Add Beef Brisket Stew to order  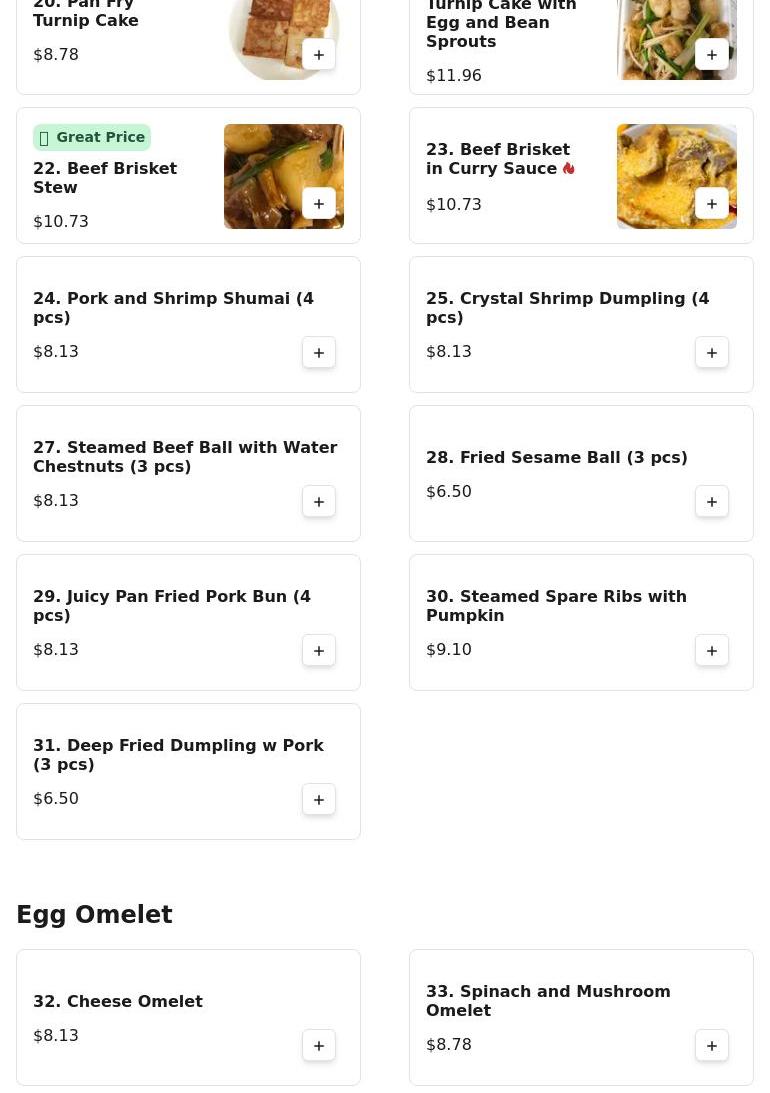(319, 204)
